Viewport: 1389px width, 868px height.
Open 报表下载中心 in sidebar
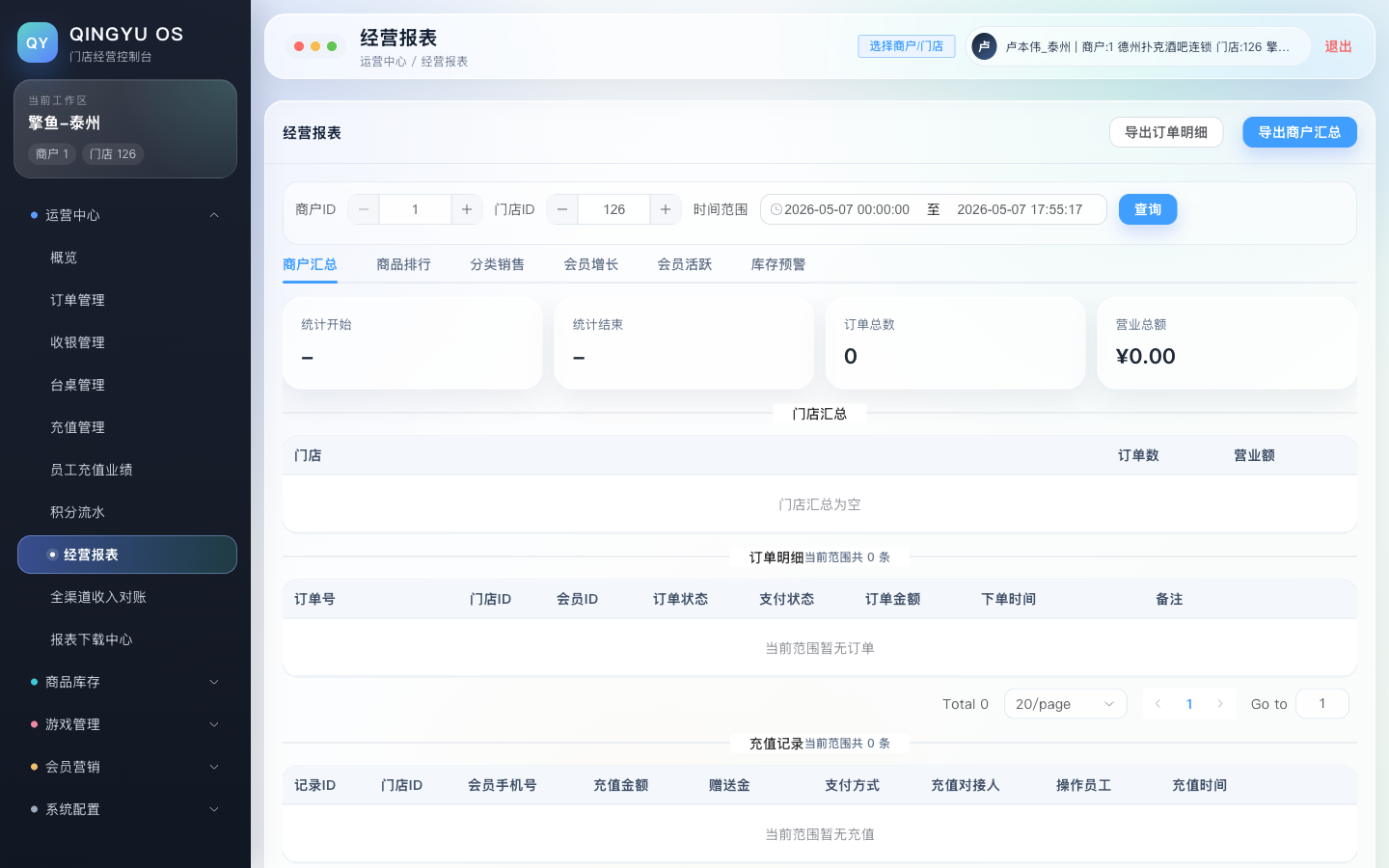click(127, 639)
